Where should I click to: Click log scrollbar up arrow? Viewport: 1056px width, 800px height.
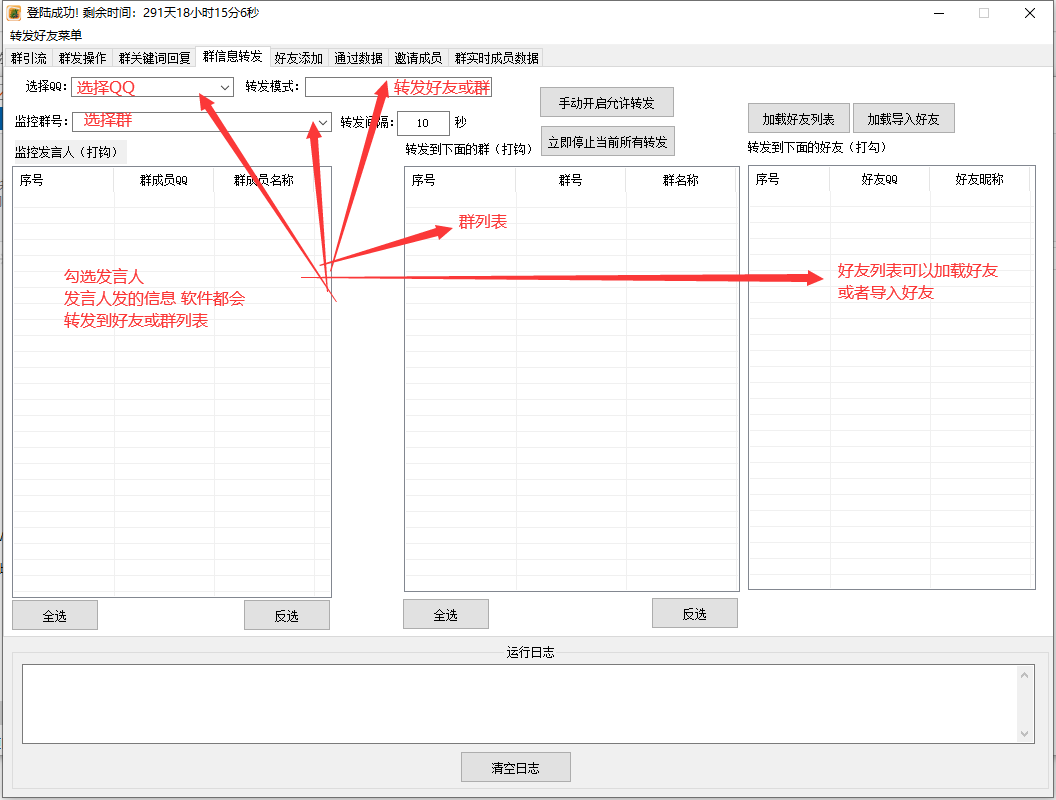(1024, 675)
